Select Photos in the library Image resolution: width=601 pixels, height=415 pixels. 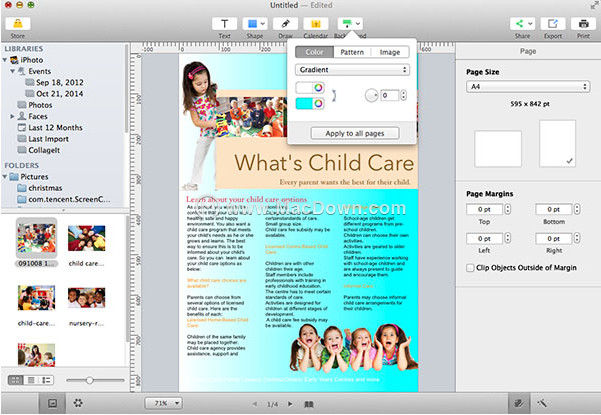[34, 105]
